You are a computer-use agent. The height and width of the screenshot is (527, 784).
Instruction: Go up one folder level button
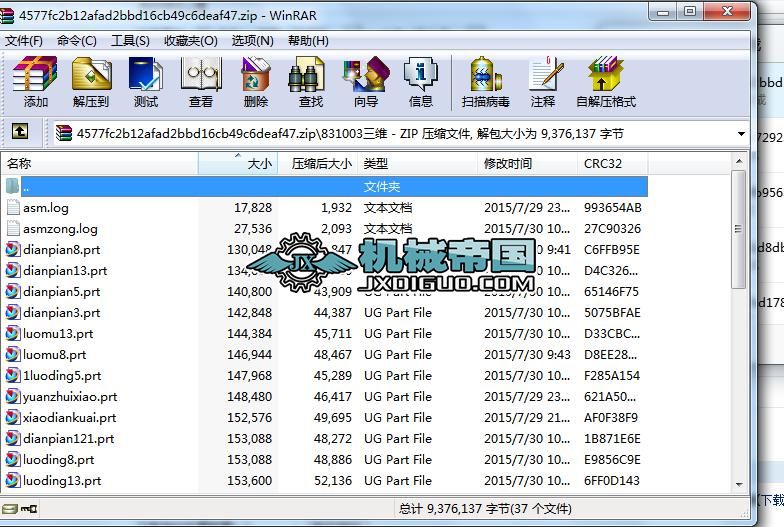coord(20,132)
